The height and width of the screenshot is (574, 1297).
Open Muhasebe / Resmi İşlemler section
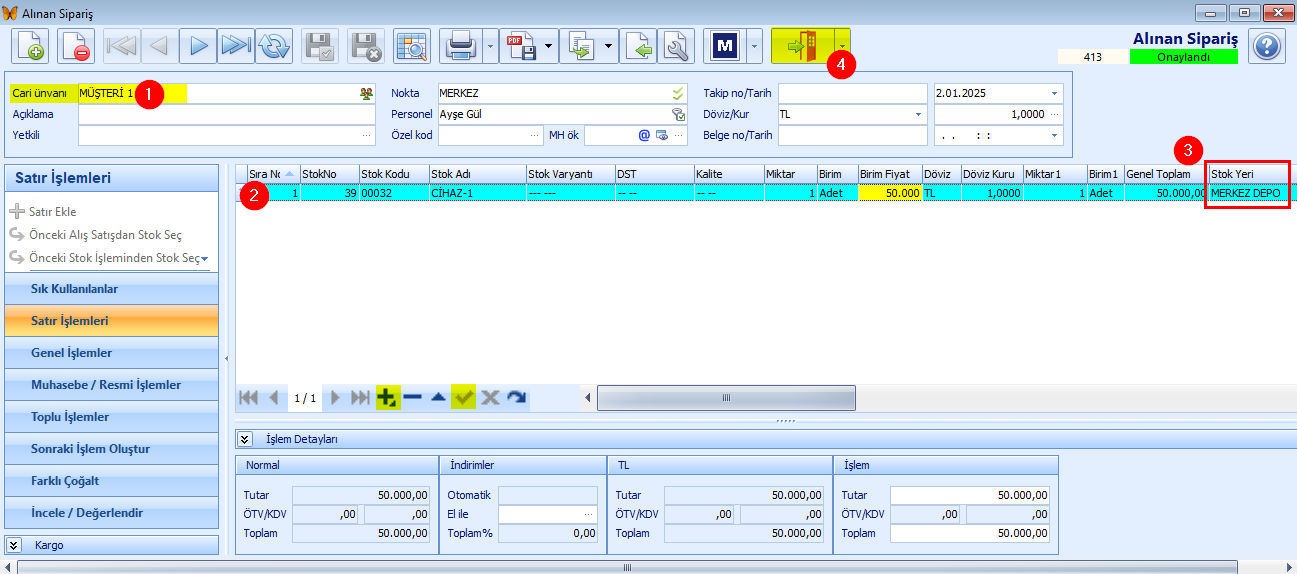(x=111, y=385)
